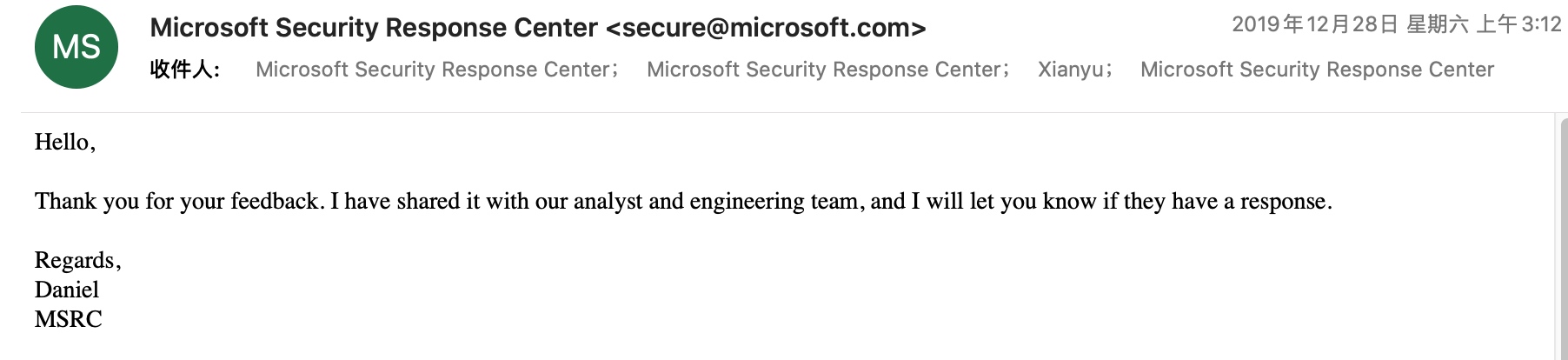Click the bold sender name in the header

coord(374,28)
